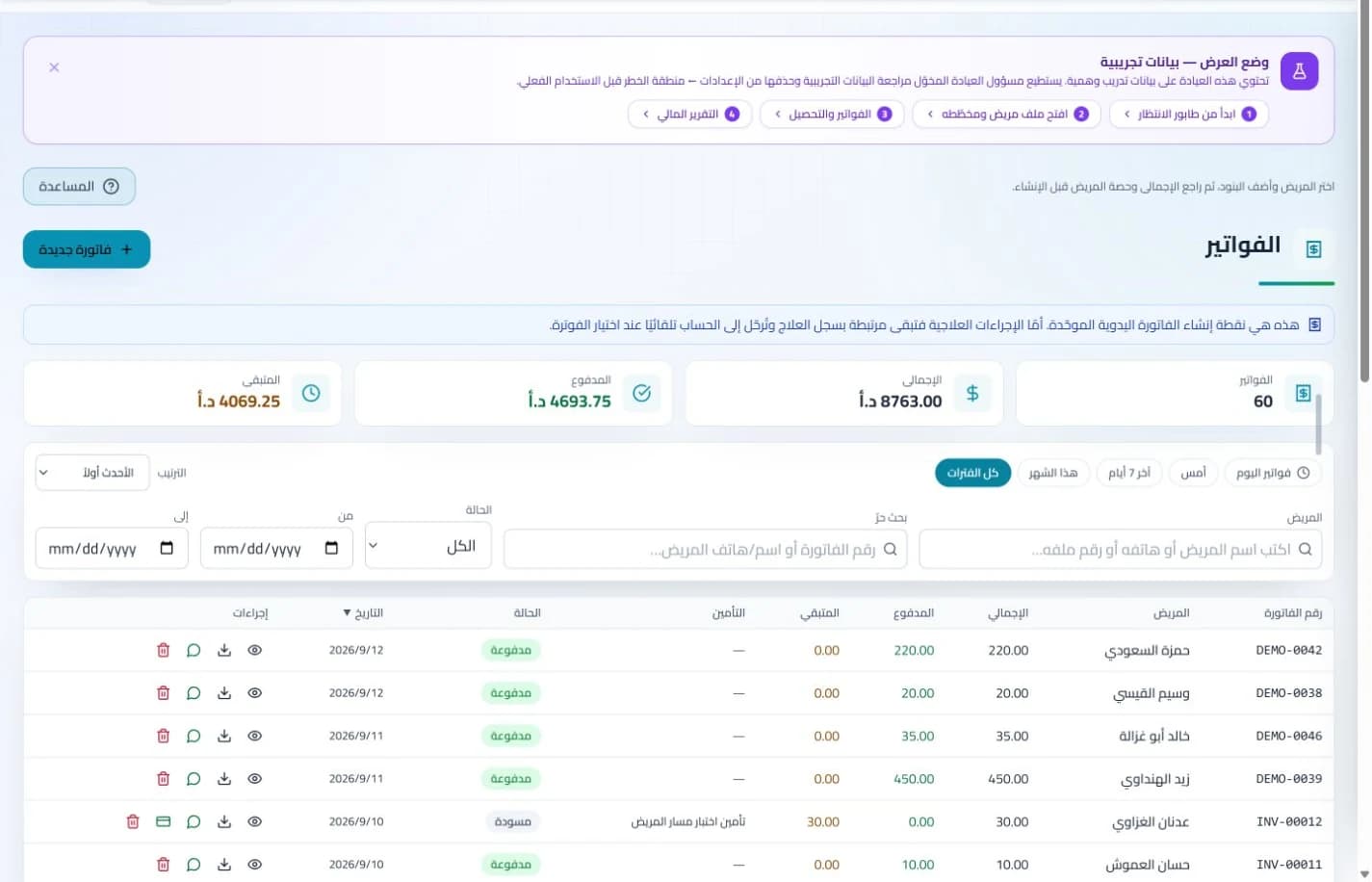Delete invoice INV-00011

[163, 865]
